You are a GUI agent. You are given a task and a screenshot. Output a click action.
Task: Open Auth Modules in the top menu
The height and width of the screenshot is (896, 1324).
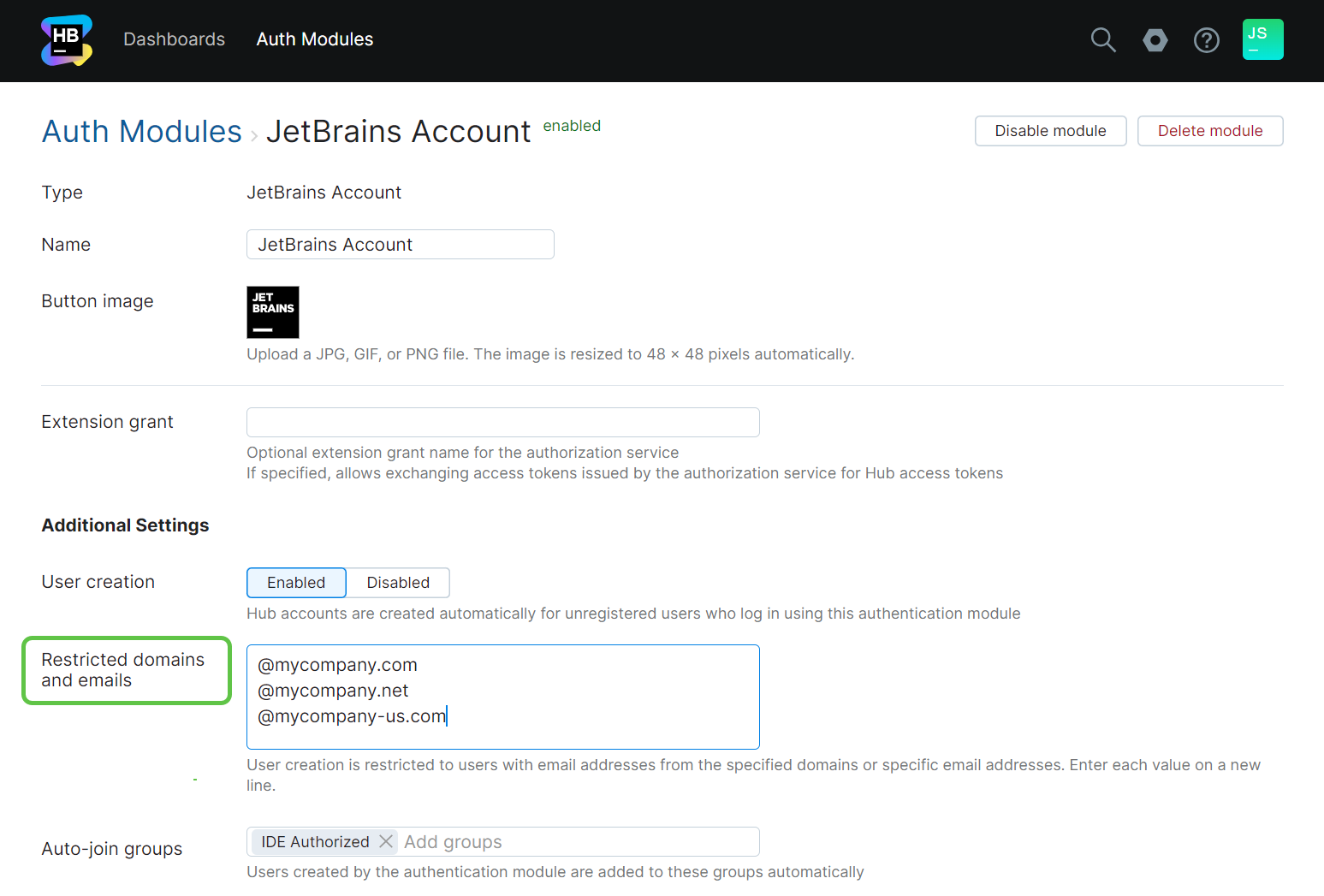click(x=315, y=39)
